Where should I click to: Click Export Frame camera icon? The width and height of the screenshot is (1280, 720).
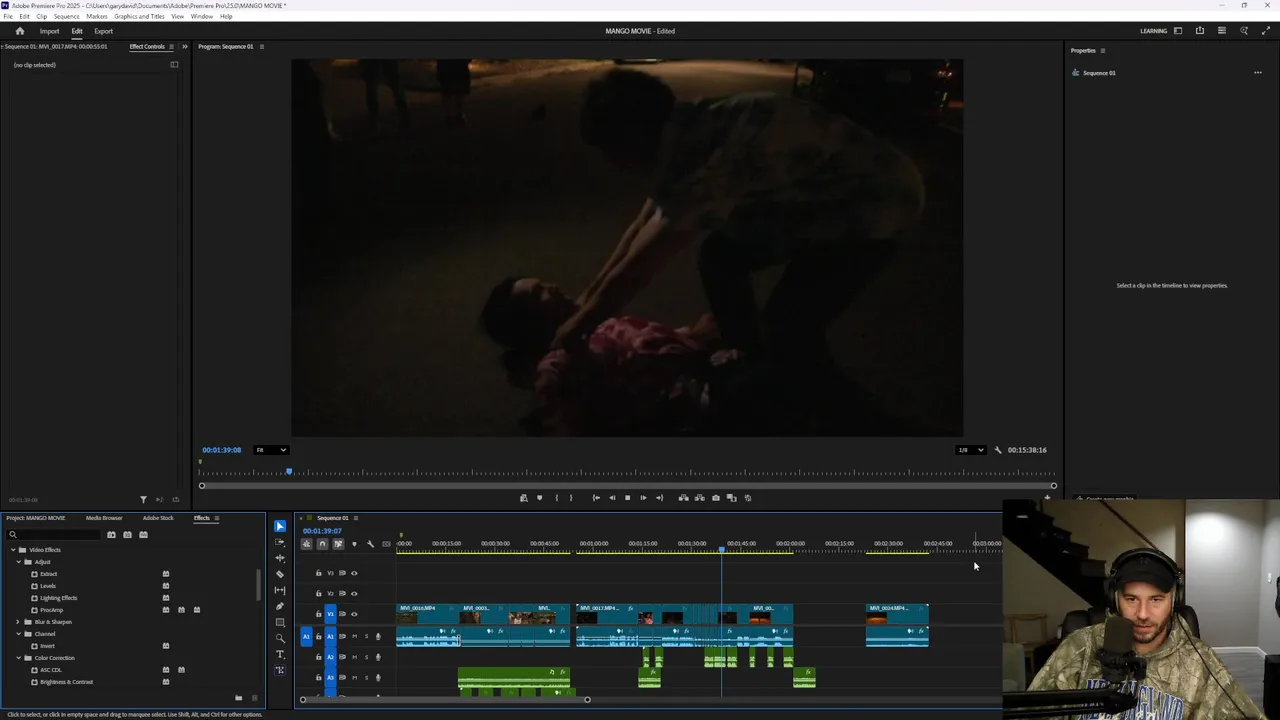click(715, 498)
